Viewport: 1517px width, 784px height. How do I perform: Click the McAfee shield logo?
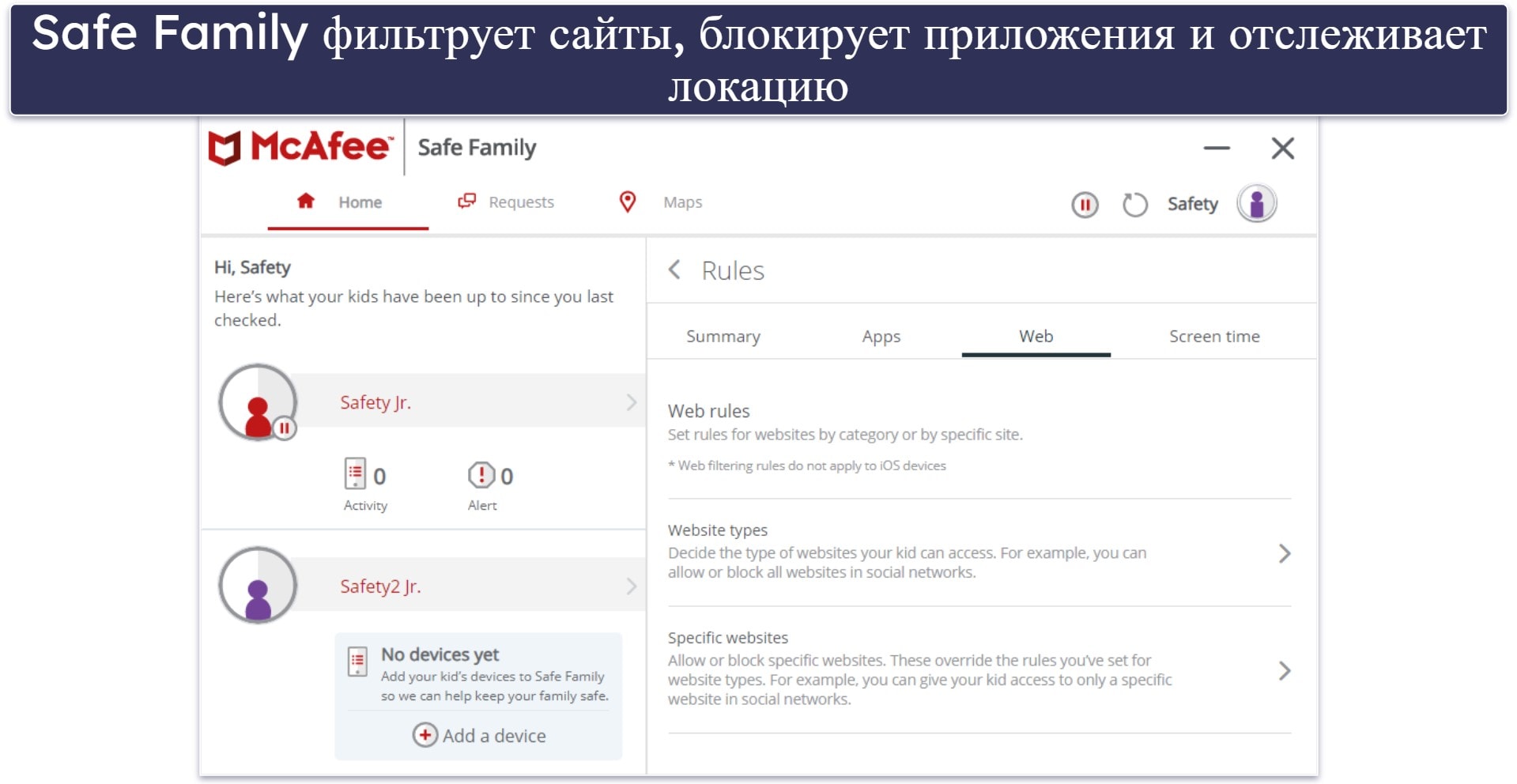point(225,148)
